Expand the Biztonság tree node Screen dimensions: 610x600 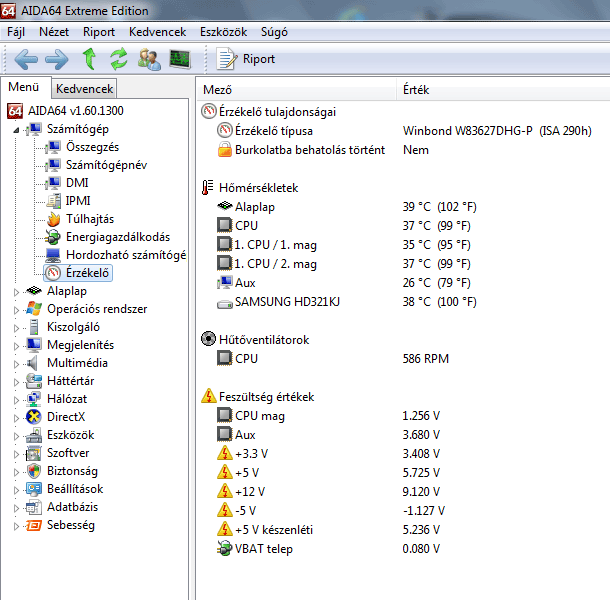[x=16, y=472]
